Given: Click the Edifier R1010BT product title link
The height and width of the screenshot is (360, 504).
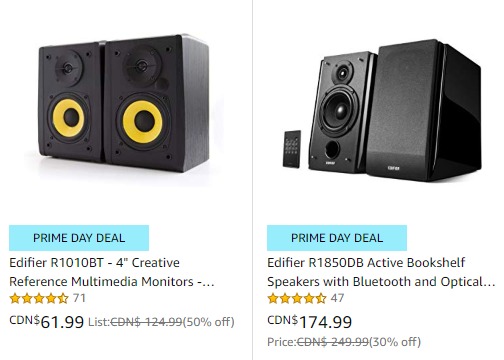Looking at the screenshot, I should coord(112,272).
